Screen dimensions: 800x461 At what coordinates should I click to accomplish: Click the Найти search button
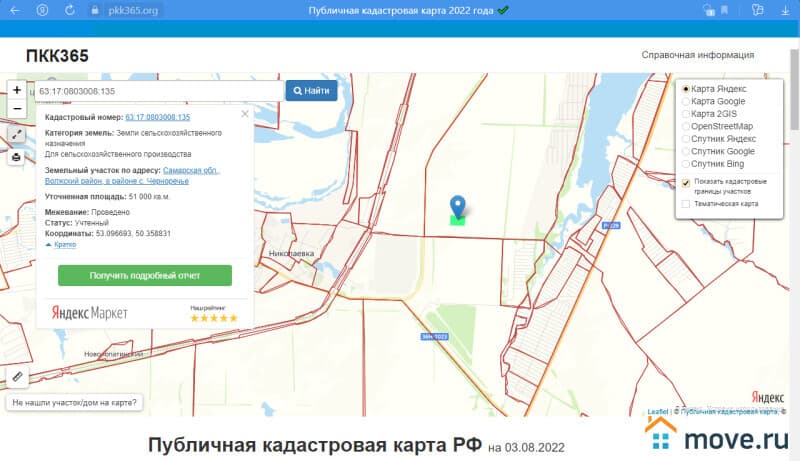(x=311, y=91)
